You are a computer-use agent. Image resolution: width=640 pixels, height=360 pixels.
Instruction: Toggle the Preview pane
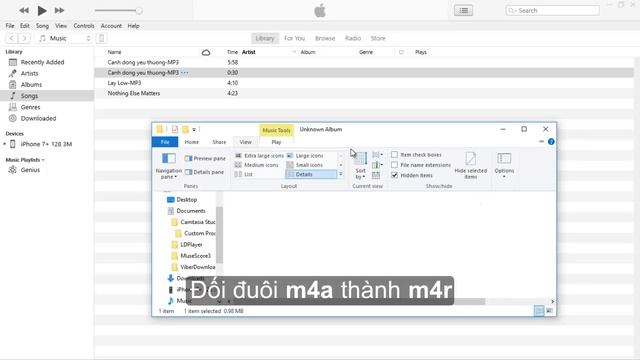(x=205, y=158)
